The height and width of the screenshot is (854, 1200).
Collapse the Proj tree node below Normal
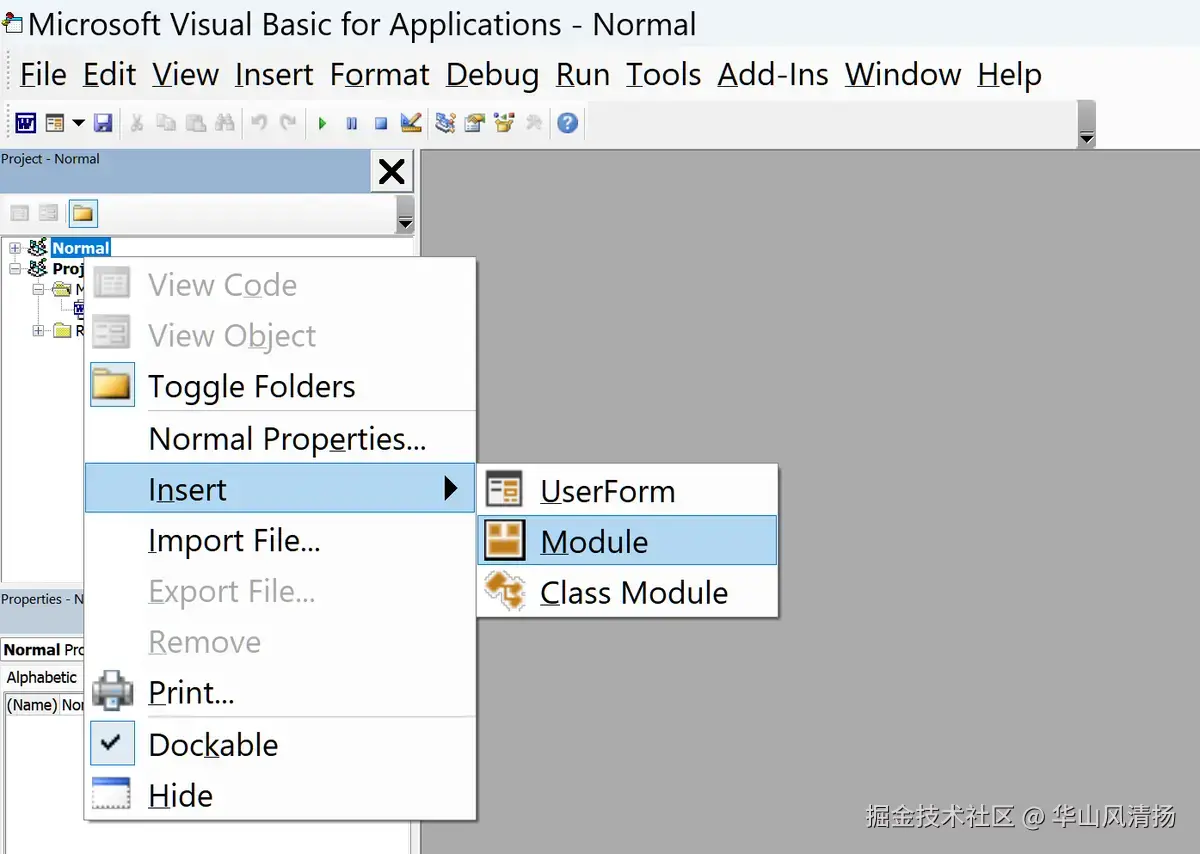[15, 268]
